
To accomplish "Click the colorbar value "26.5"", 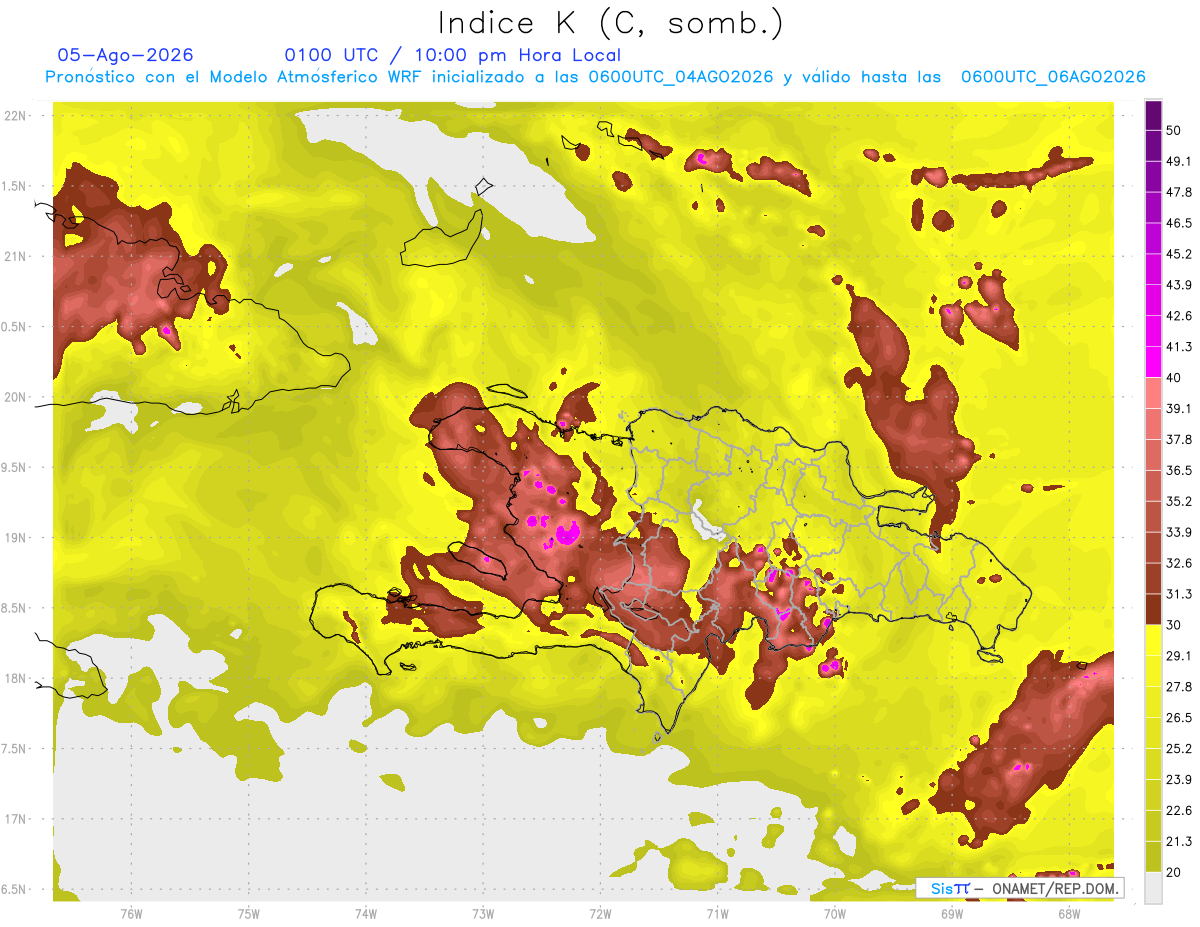I will pyautogui.click(x=1180, y=718).
